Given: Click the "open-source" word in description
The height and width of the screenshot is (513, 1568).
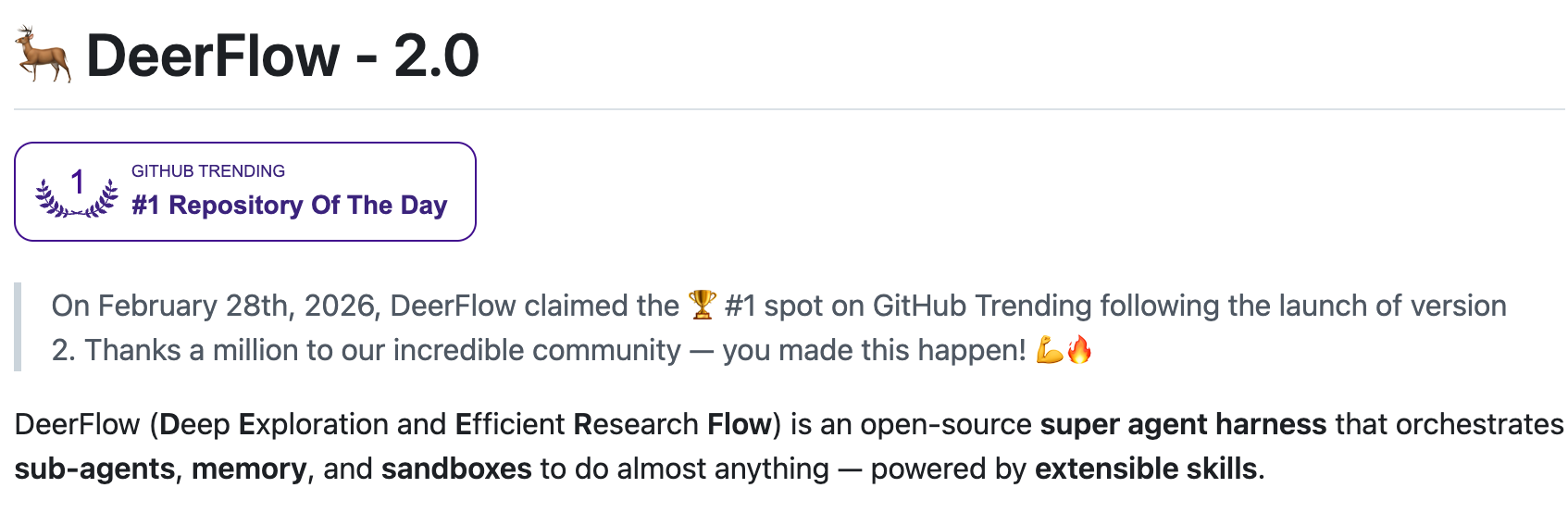Looking at the screenshot, I should pyautogui.click(x=945, y=424).
